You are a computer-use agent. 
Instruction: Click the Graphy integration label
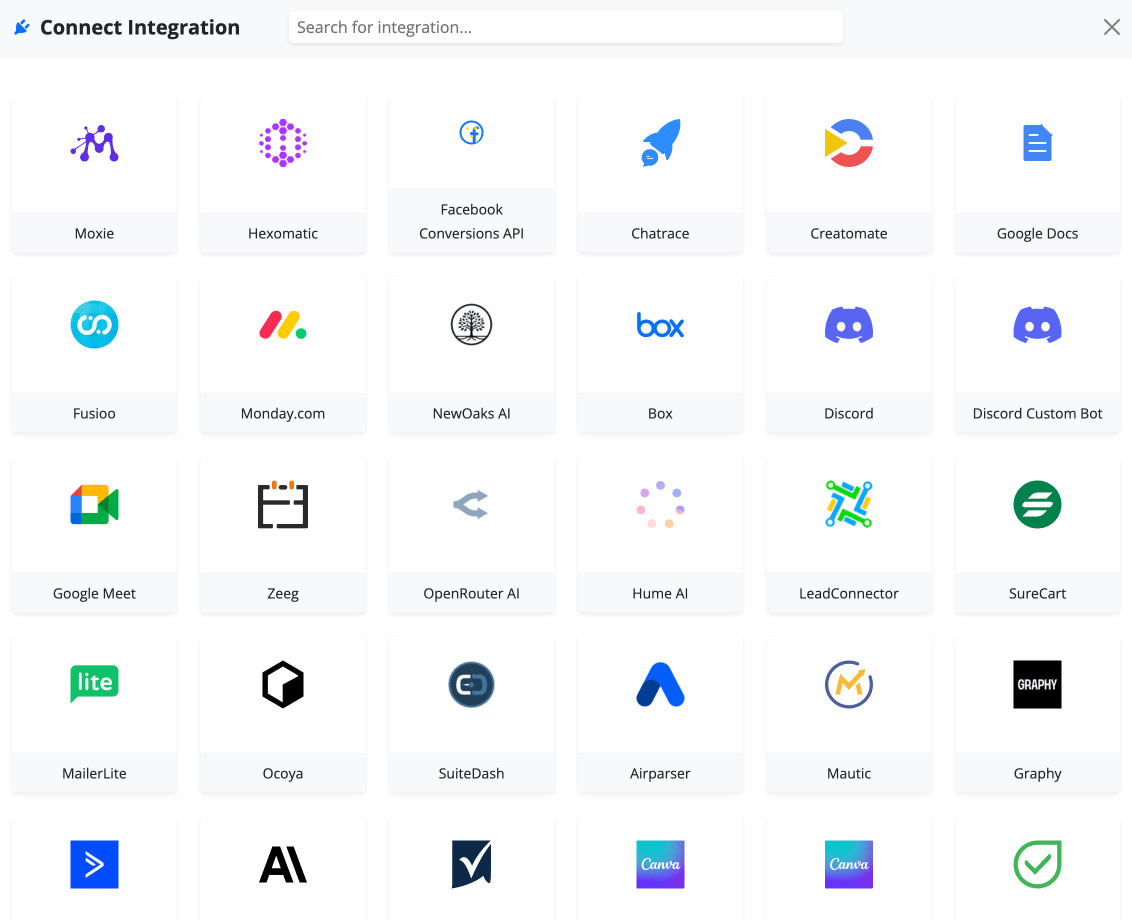[x=1037, y=774]
